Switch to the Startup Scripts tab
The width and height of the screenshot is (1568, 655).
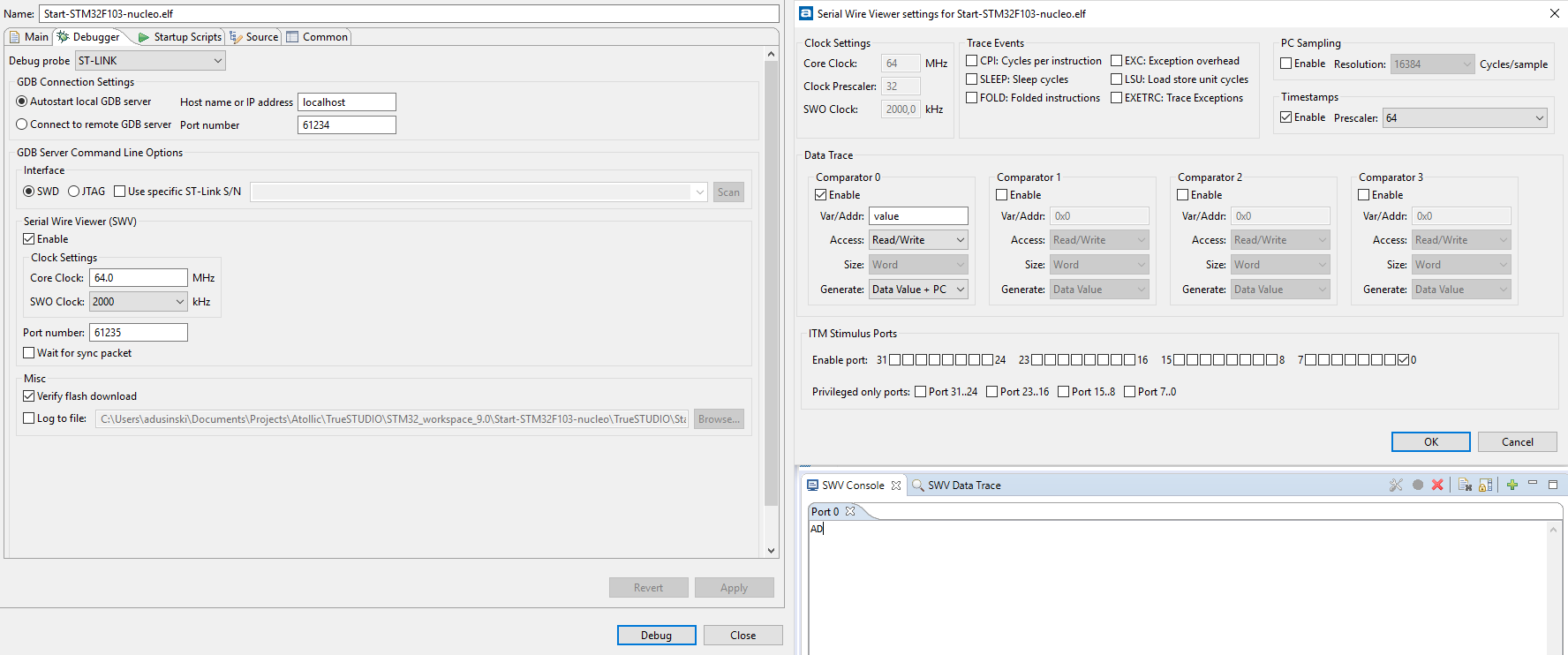[180, 37]
